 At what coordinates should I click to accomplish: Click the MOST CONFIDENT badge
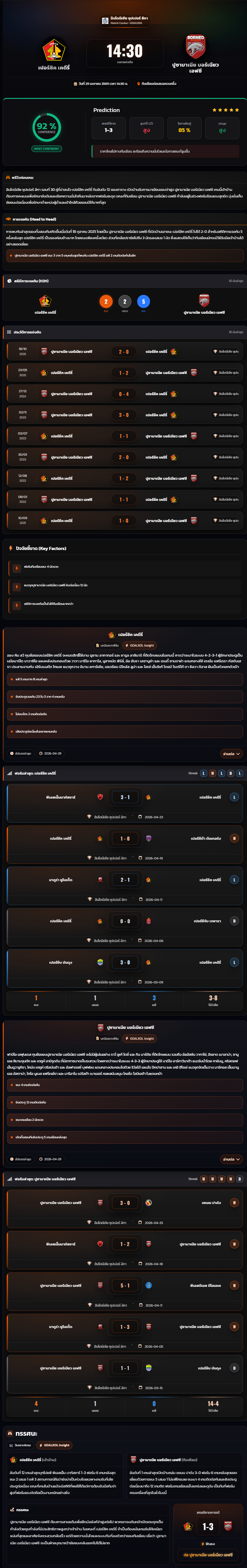47,149
